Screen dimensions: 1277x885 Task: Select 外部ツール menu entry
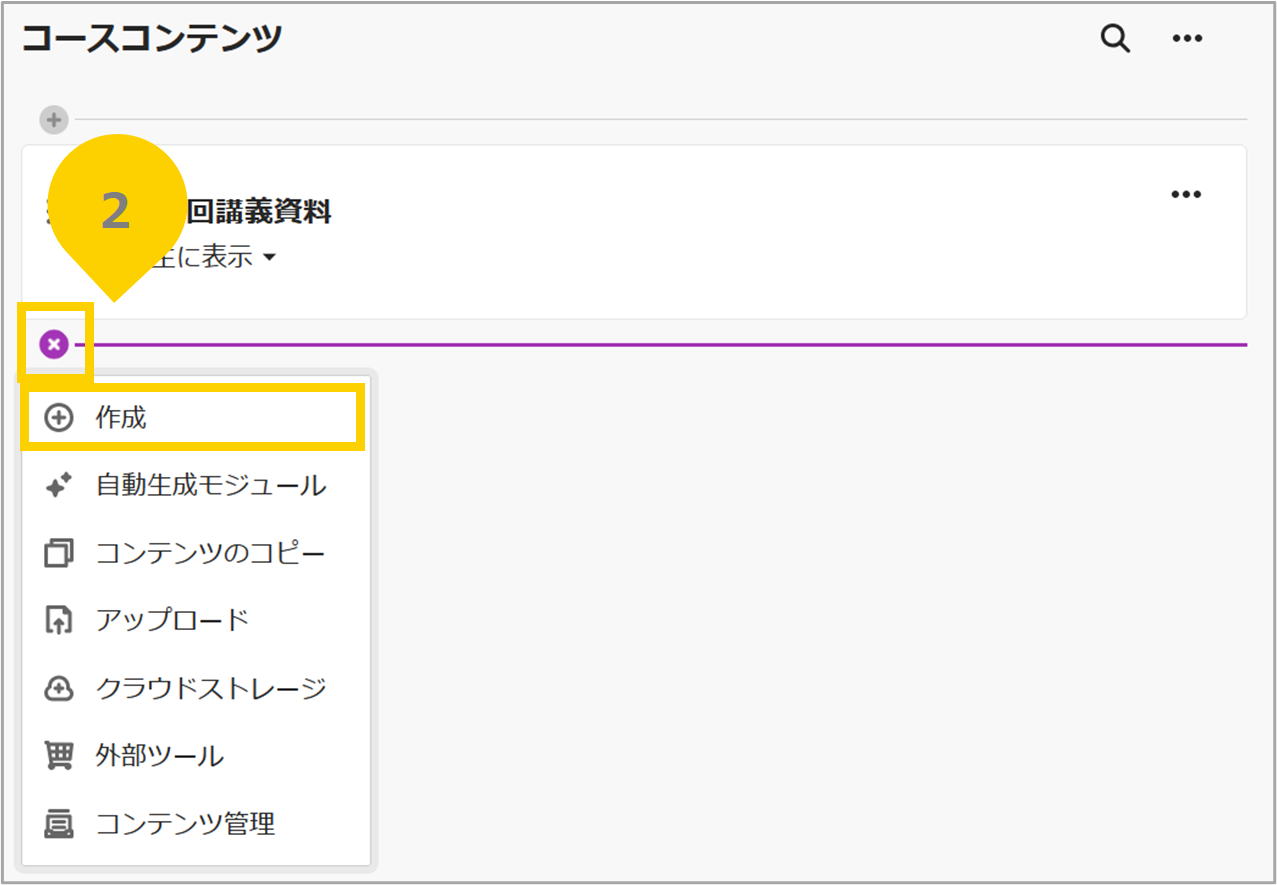click(x=195, y=756)
